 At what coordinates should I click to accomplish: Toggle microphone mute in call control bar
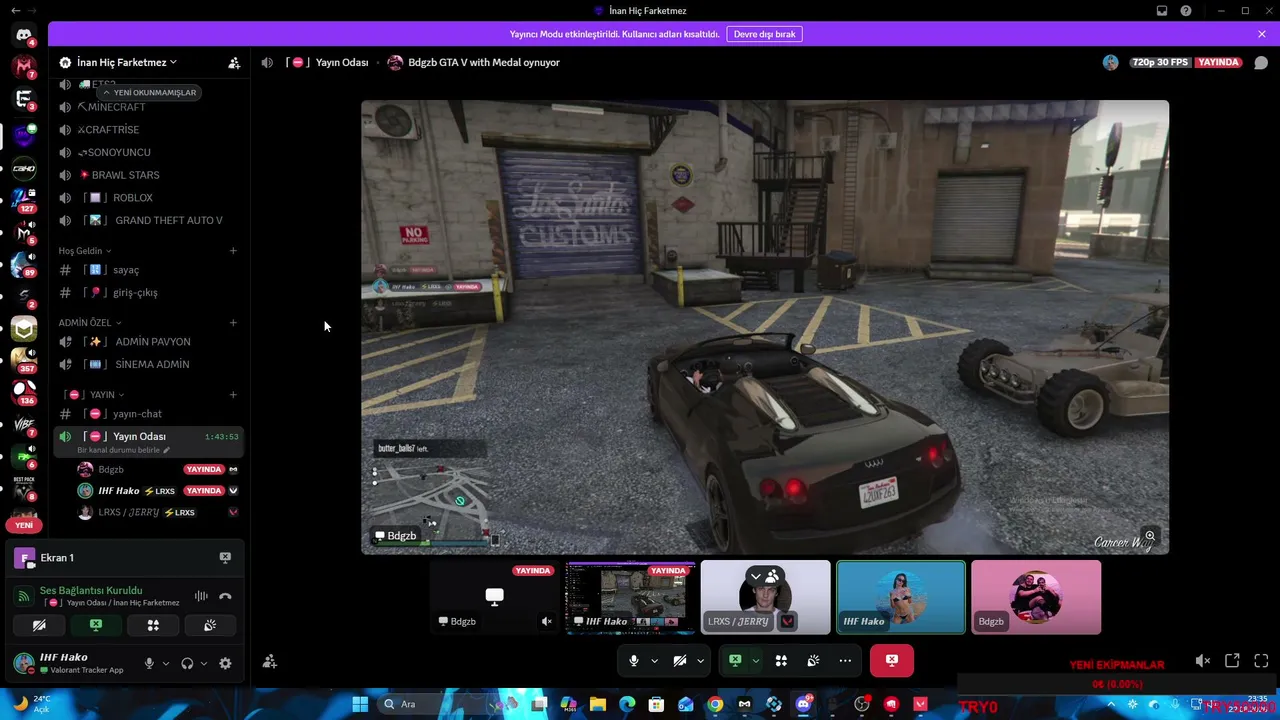click(633, 660)
